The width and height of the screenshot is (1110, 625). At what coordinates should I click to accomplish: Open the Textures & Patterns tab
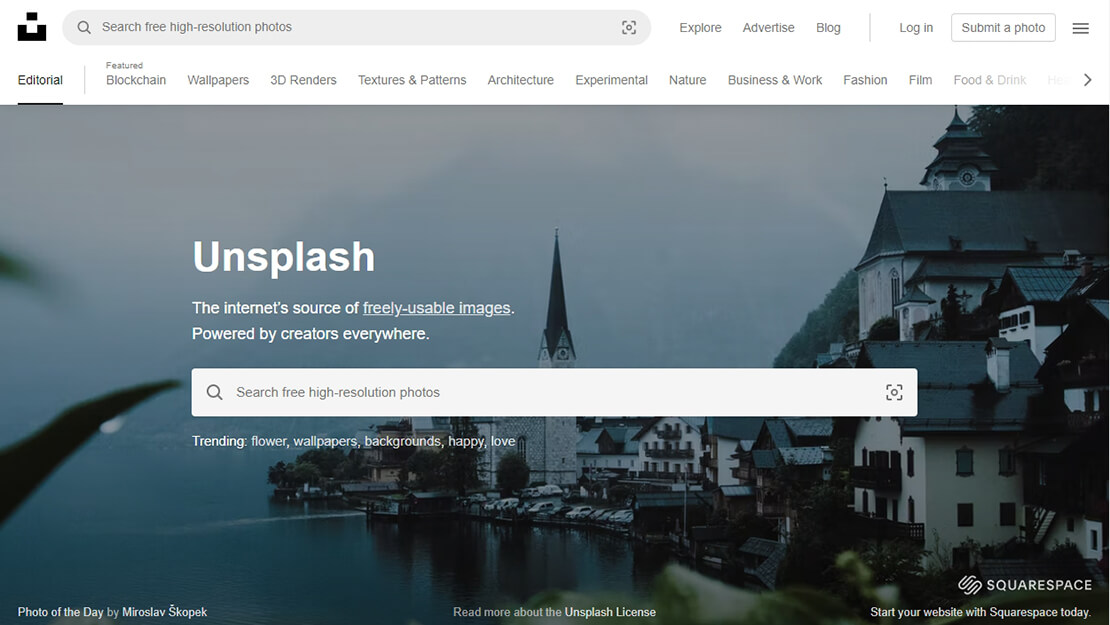pyautogui.click(x=412, y=80)
